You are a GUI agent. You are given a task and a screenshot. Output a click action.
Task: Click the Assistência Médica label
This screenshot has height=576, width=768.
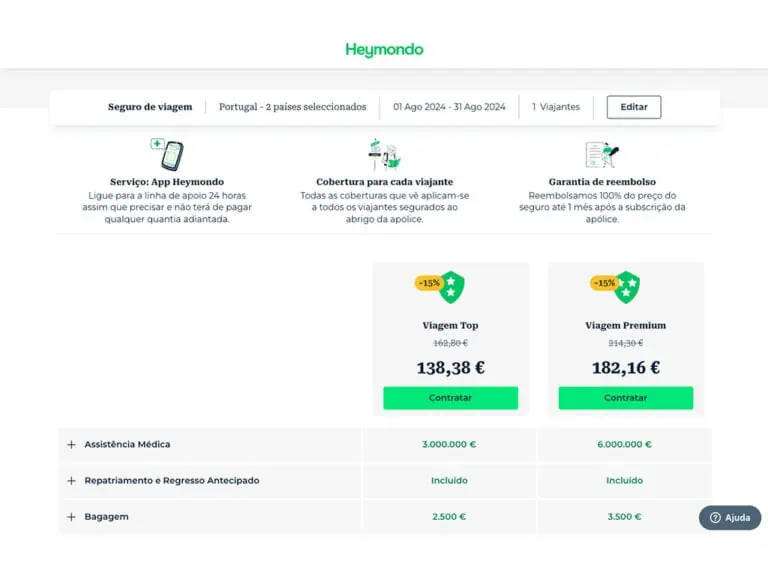tap(127, 444)
